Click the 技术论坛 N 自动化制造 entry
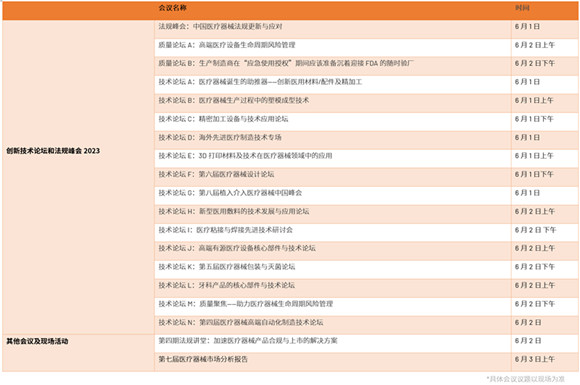The width and height of the screenshot is (580, 385). pyautogui.click(x=241, y=322)
